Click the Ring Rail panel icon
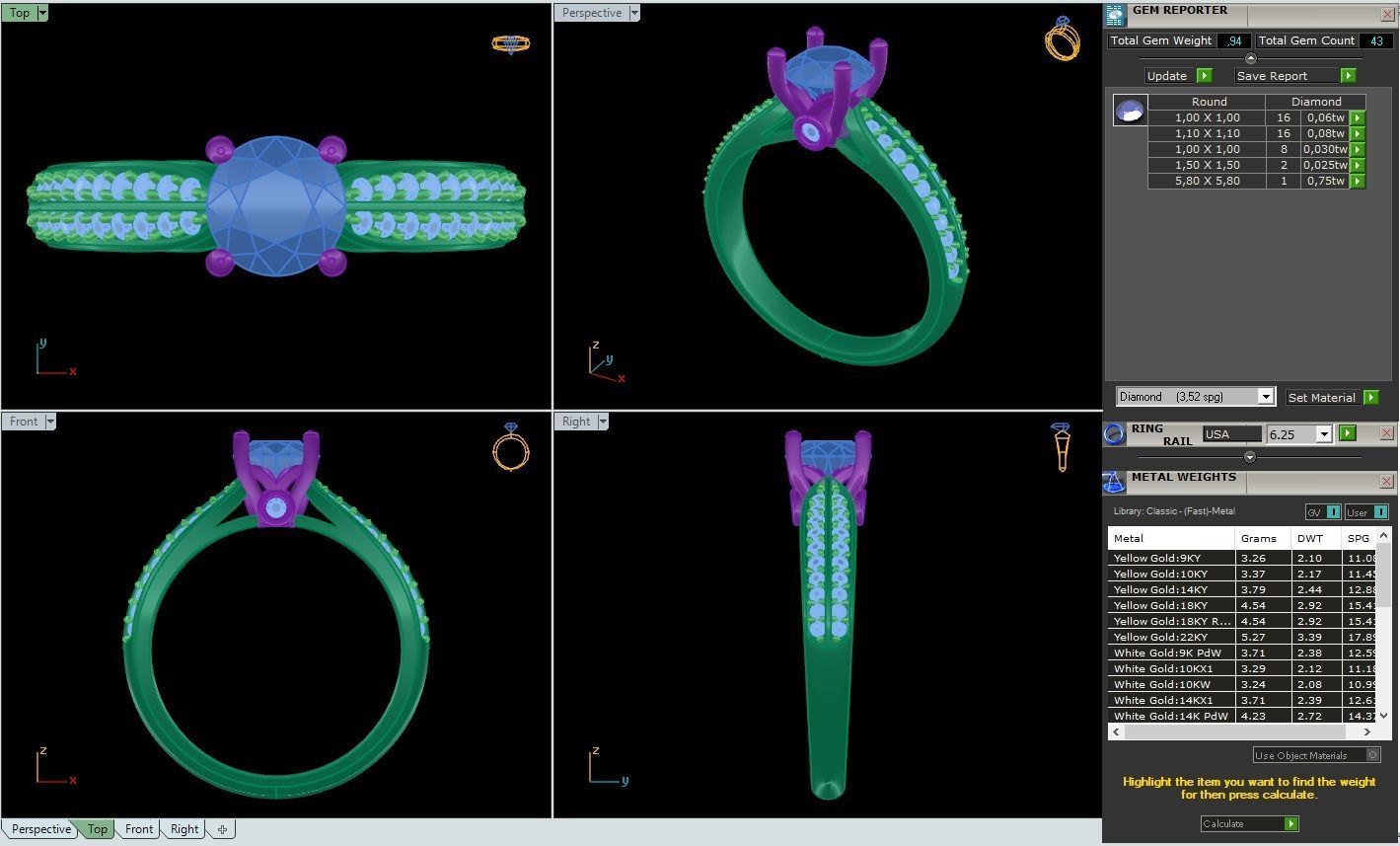This screenshot has width=1400, height=846. (x=1114, y=434)
